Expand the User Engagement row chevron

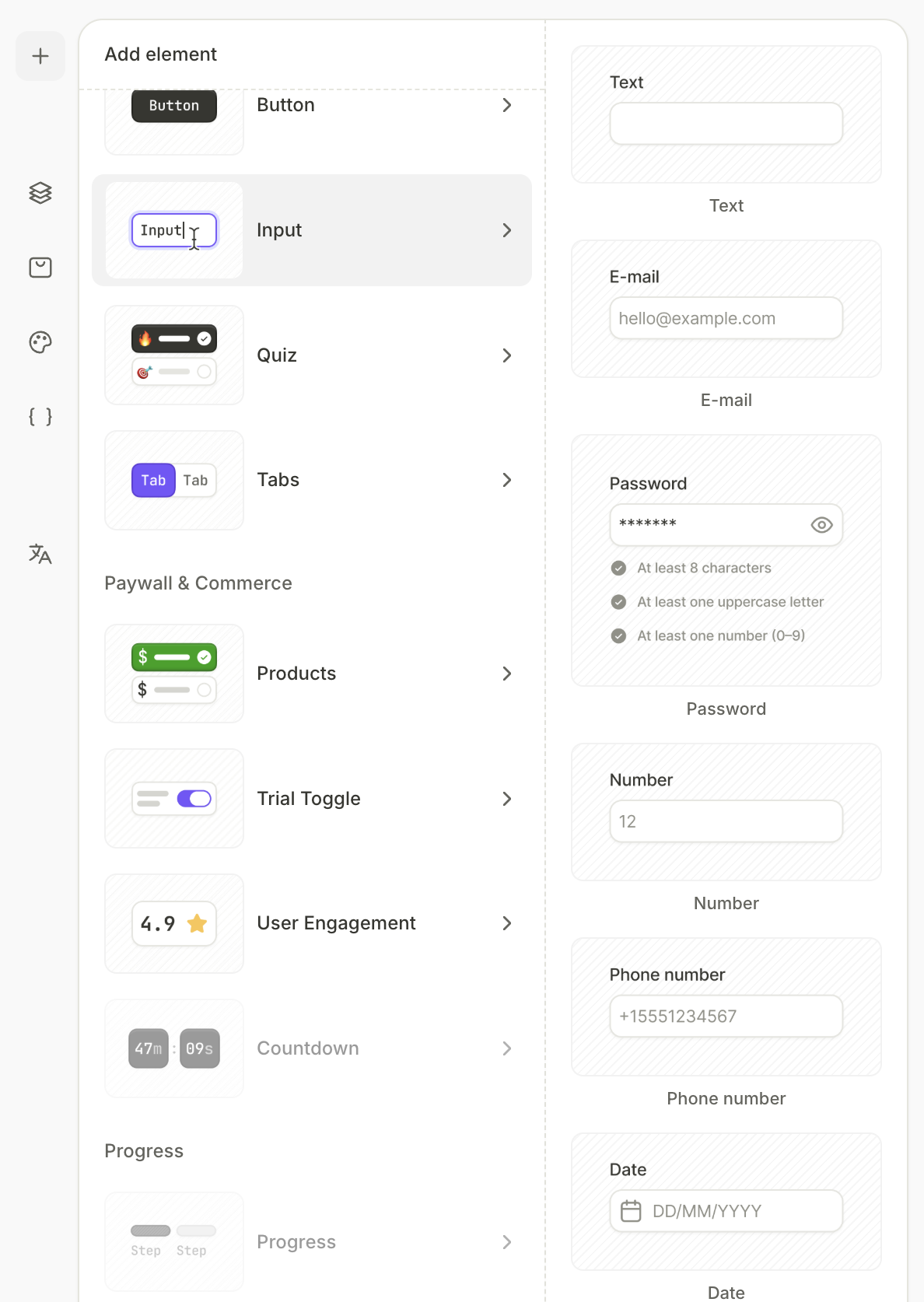click(x=507, y=923)
